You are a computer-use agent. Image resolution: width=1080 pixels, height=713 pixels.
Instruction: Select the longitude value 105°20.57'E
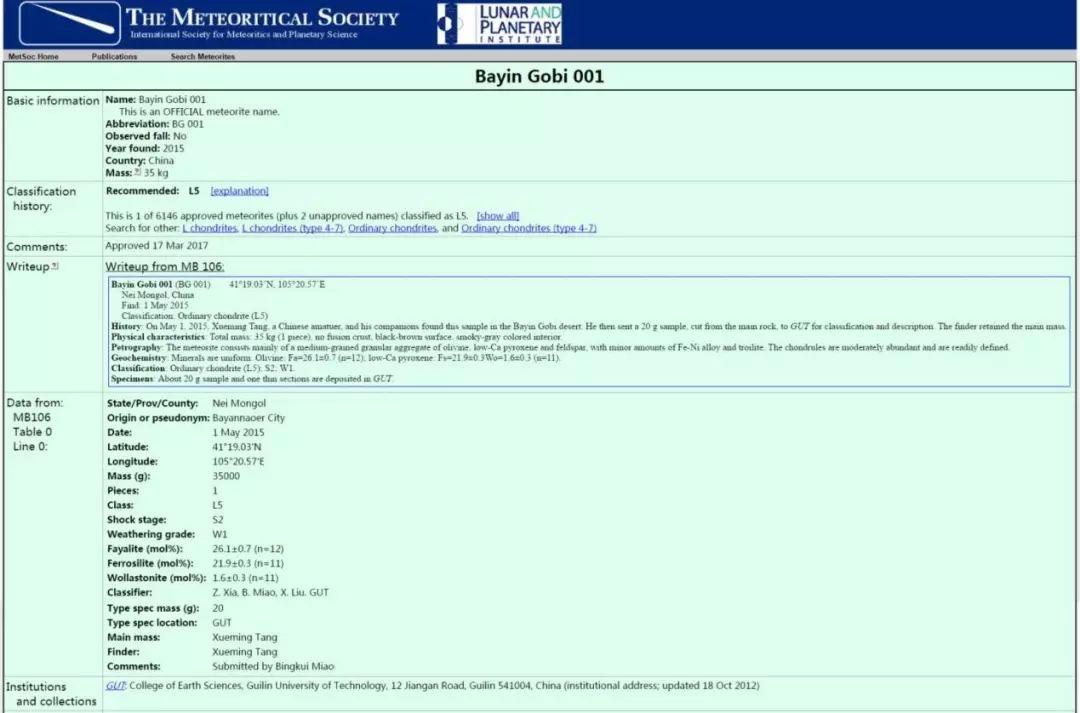pyautogui.click(x=238, y=461)
